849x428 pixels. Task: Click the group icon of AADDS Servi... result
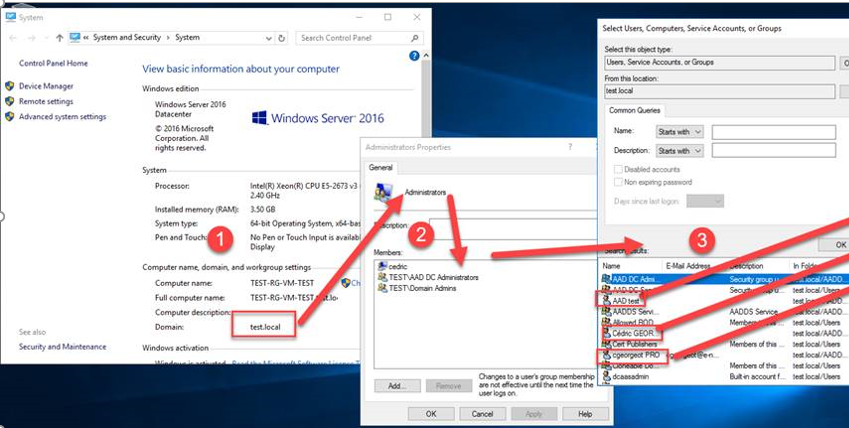(x=606, y=312)
